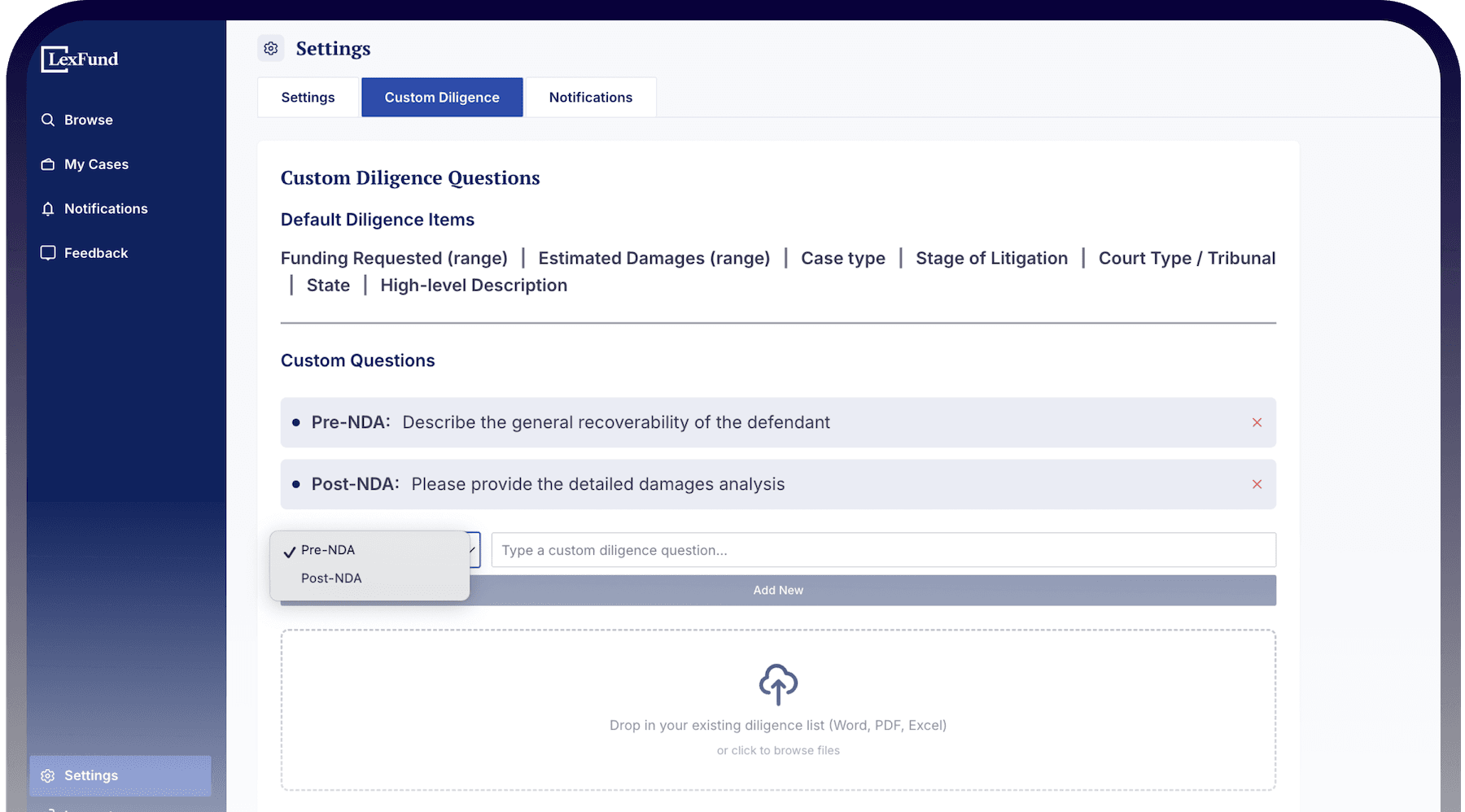This screenshot has width=1465, height=812.
Task: Click the Browse search icon in sidebar
Action: click(49, 120)
